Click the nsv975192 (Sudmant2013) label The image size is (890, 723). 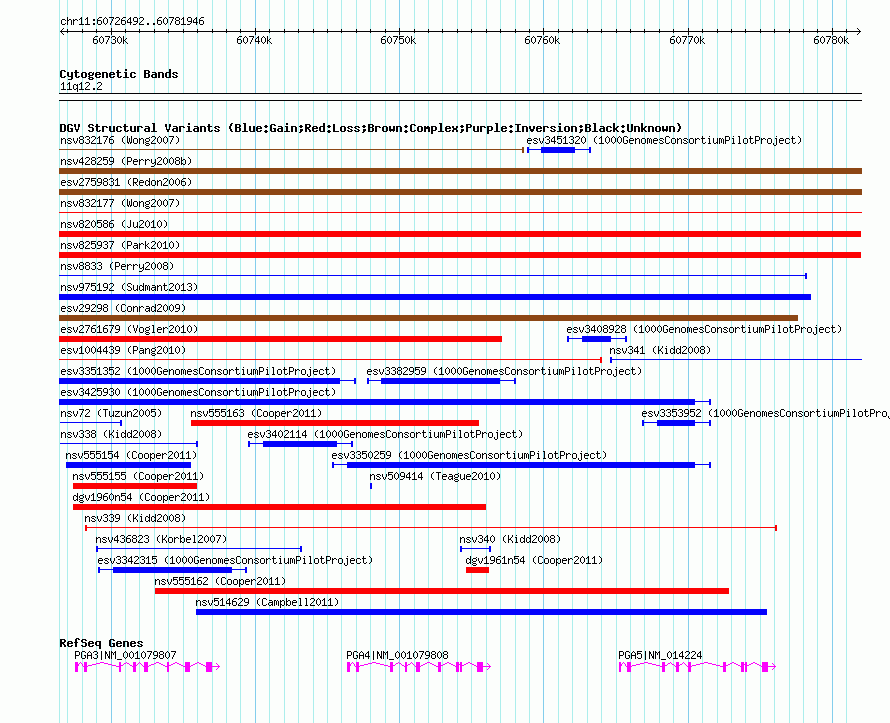[129, 287]
